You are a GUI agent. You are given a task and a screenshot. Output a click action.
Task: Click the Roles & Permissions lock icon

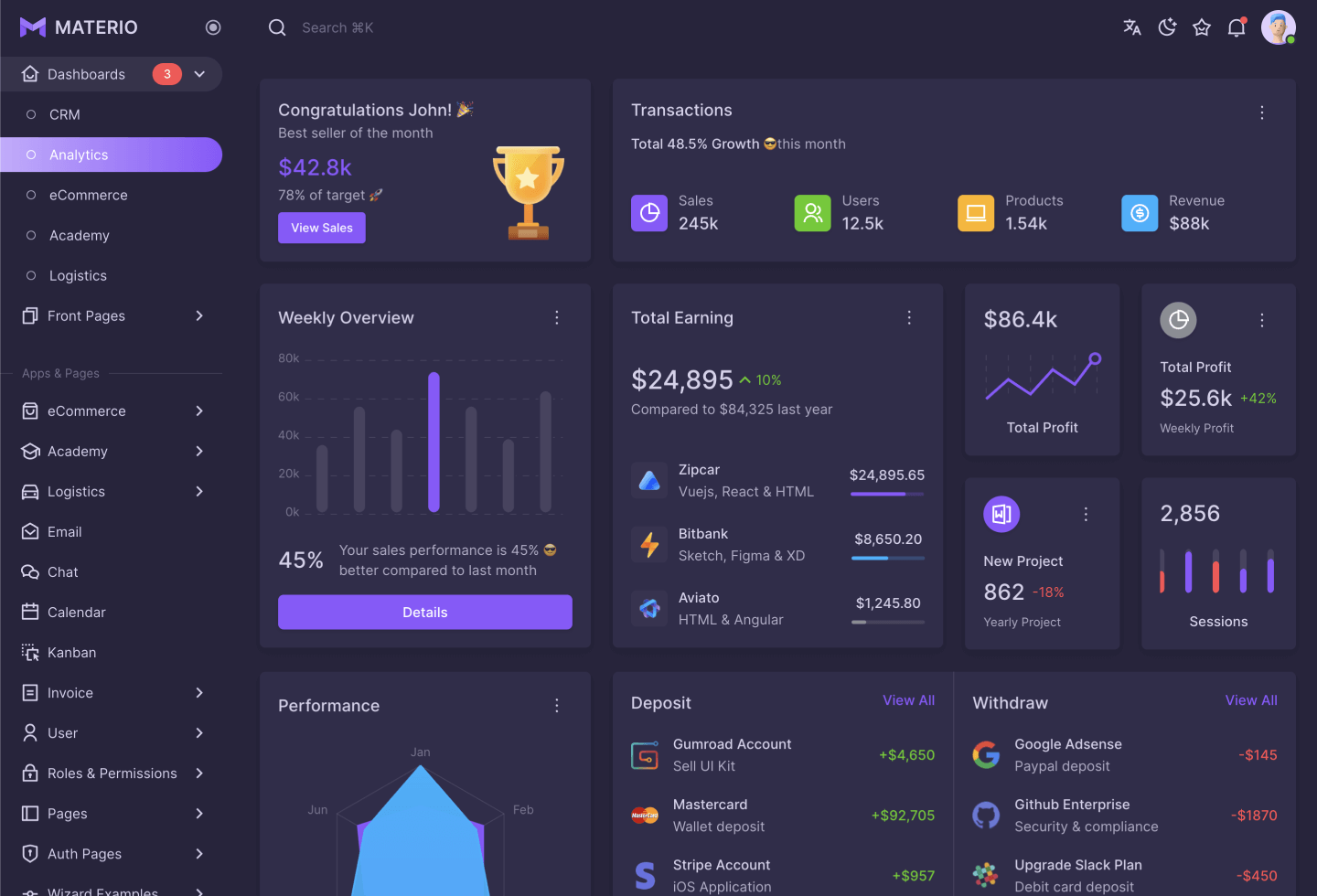(30, 773)
